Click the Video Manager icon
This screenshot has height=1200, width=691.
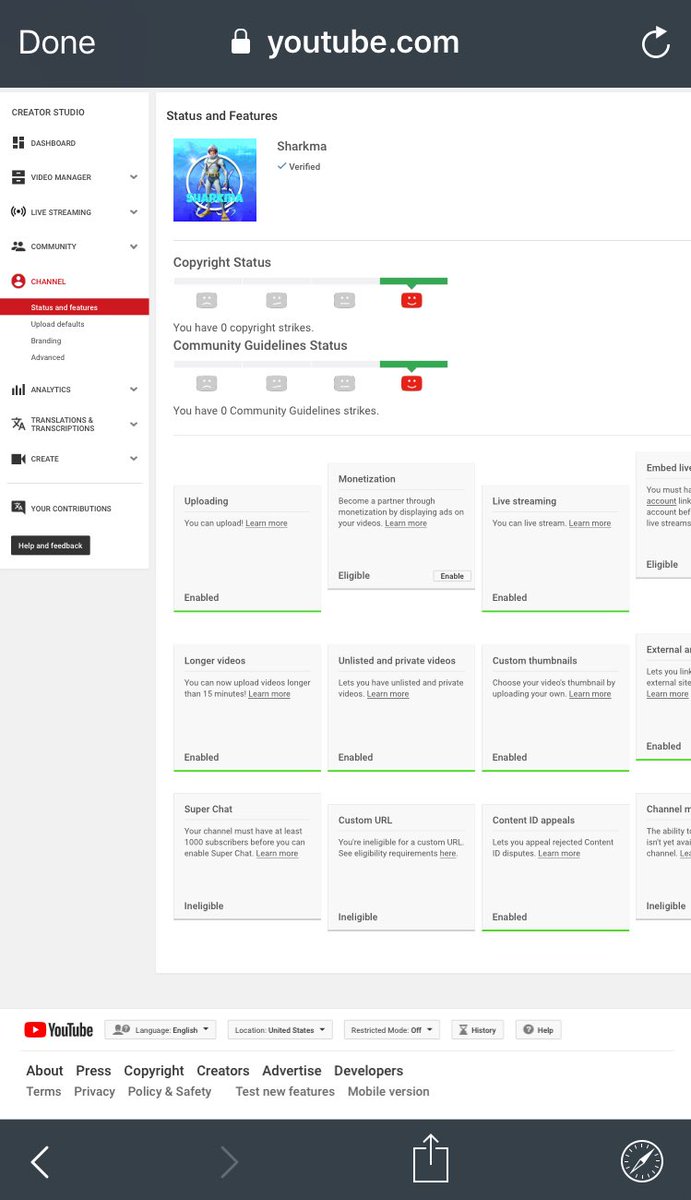coord(18,177)
